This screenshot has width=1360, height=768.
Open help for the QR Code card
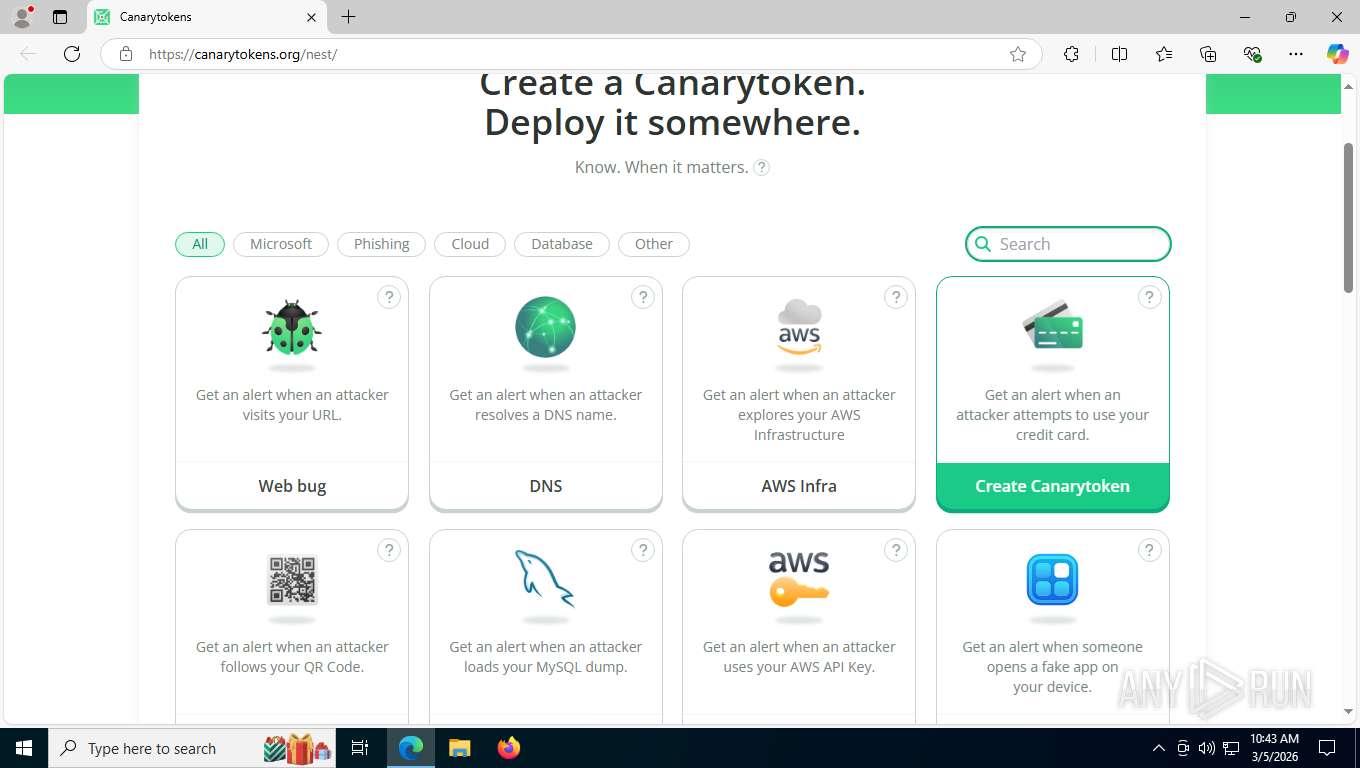pos(389,549)
